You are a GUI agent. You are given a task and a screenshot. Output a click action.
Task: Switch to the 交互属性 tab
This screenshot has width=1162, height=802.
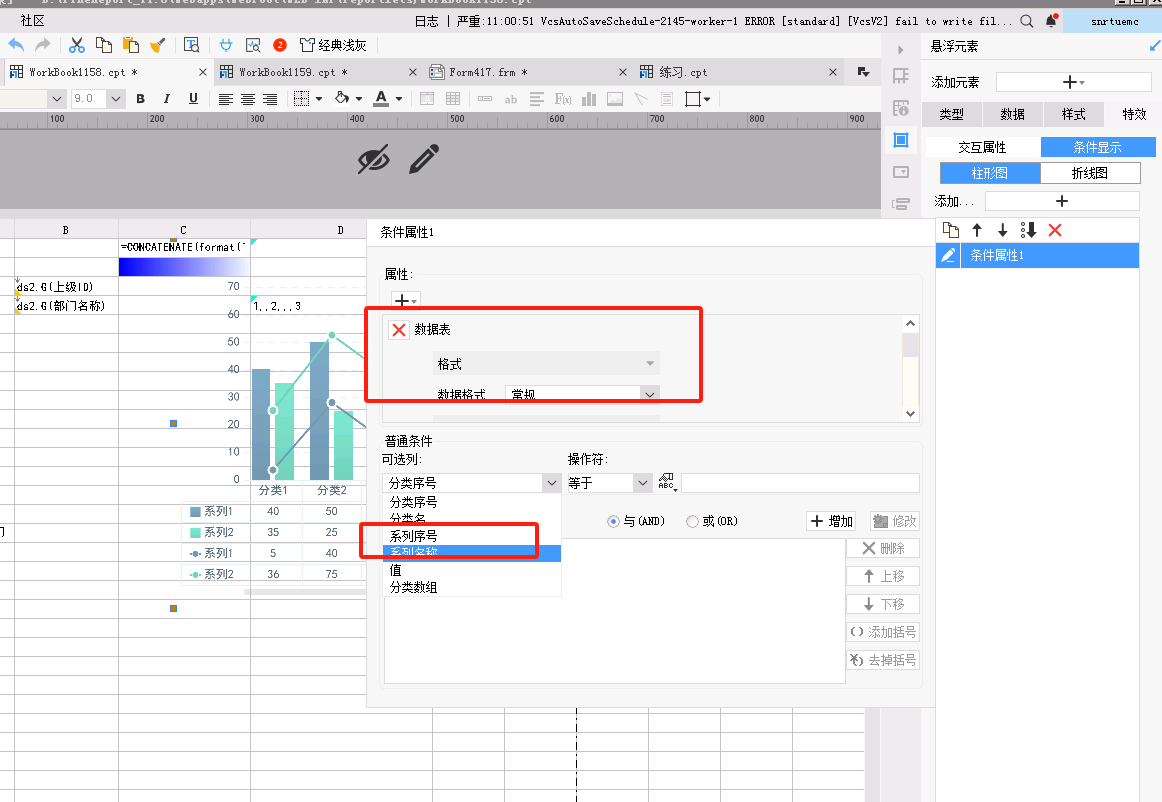coord(983,147)
